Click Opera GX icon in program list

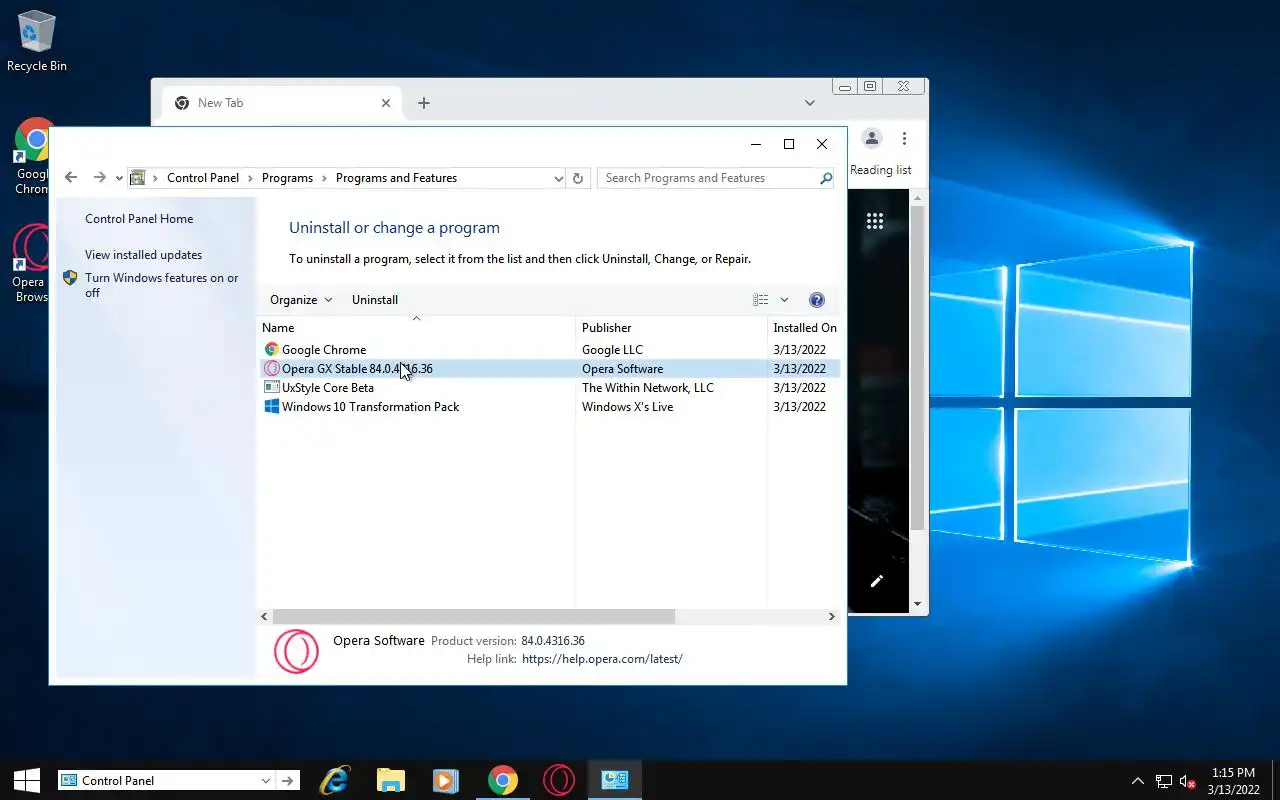pos(271,369)
